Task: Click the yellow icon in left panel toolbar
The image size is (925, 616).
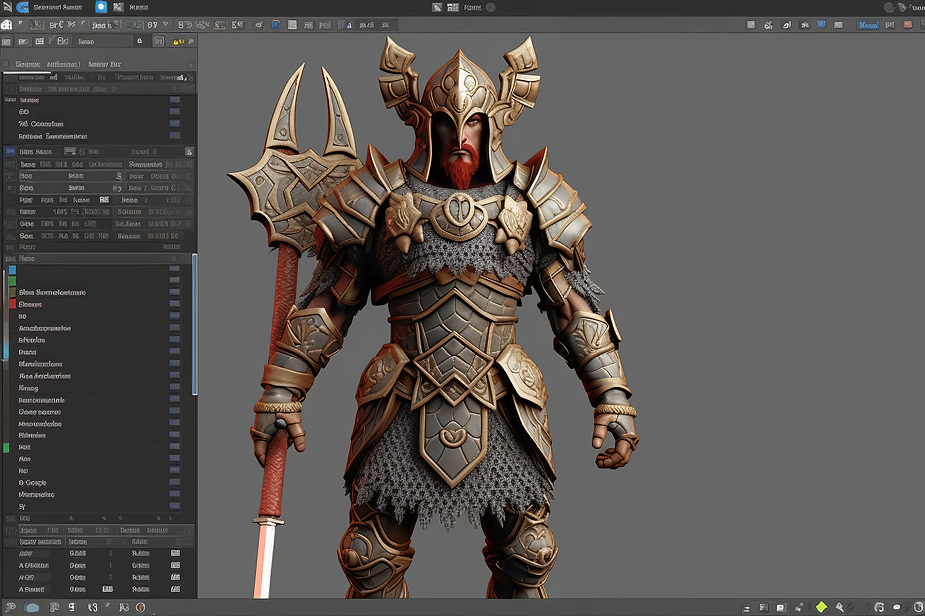Action: pos(179,41)
